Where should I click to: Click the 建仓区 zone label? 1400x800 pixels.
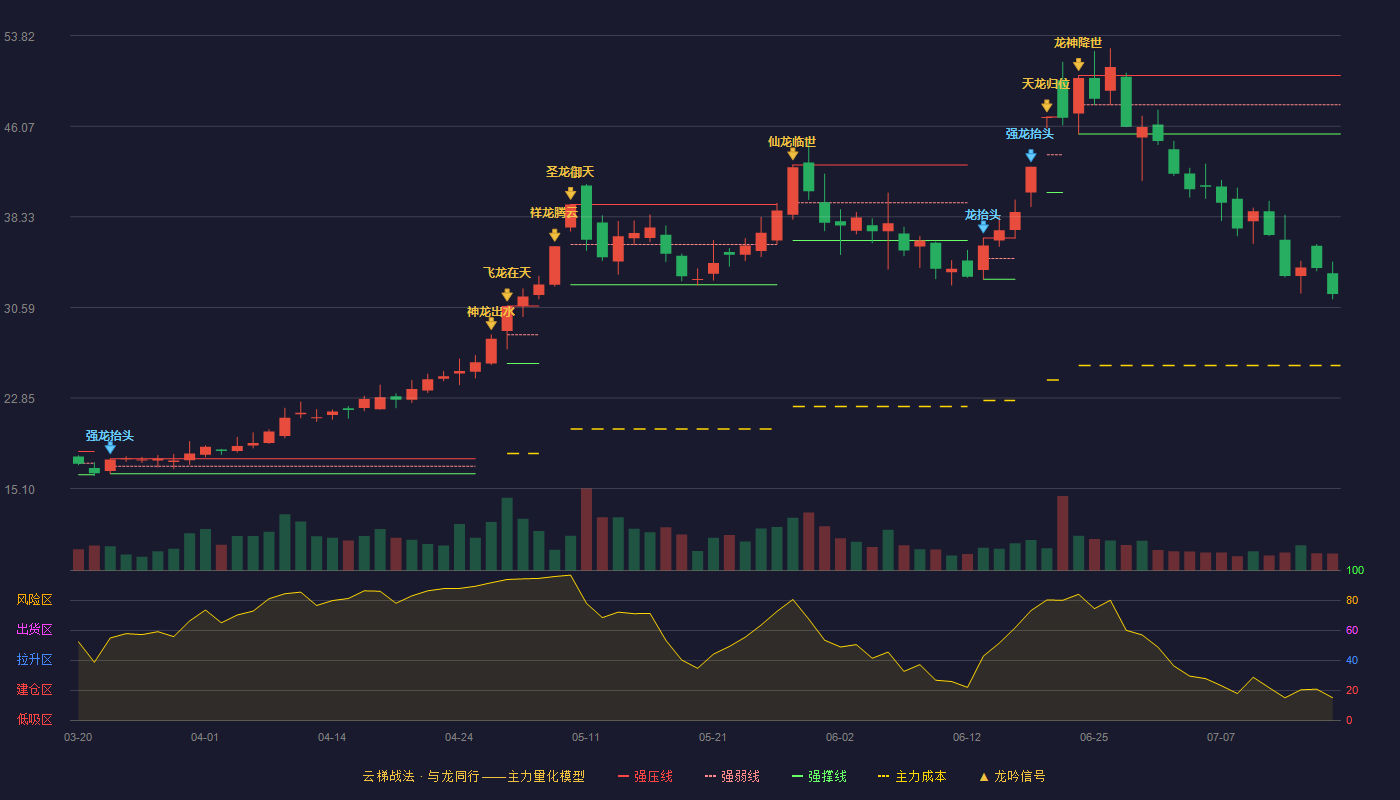(x=34, y=690)
